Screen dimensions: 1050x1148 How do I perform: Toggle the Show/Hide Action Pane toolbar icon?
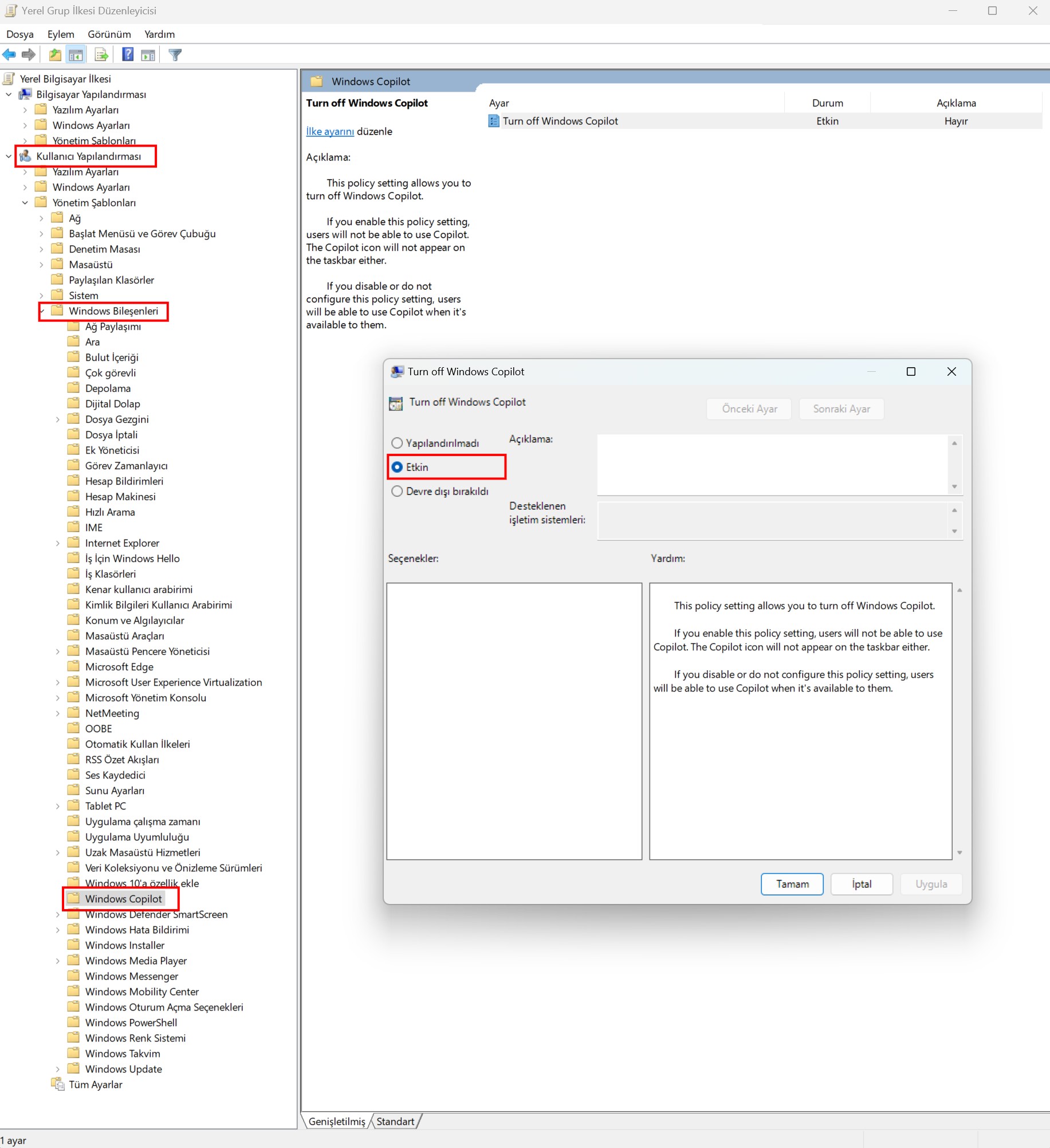pos(148,55)
